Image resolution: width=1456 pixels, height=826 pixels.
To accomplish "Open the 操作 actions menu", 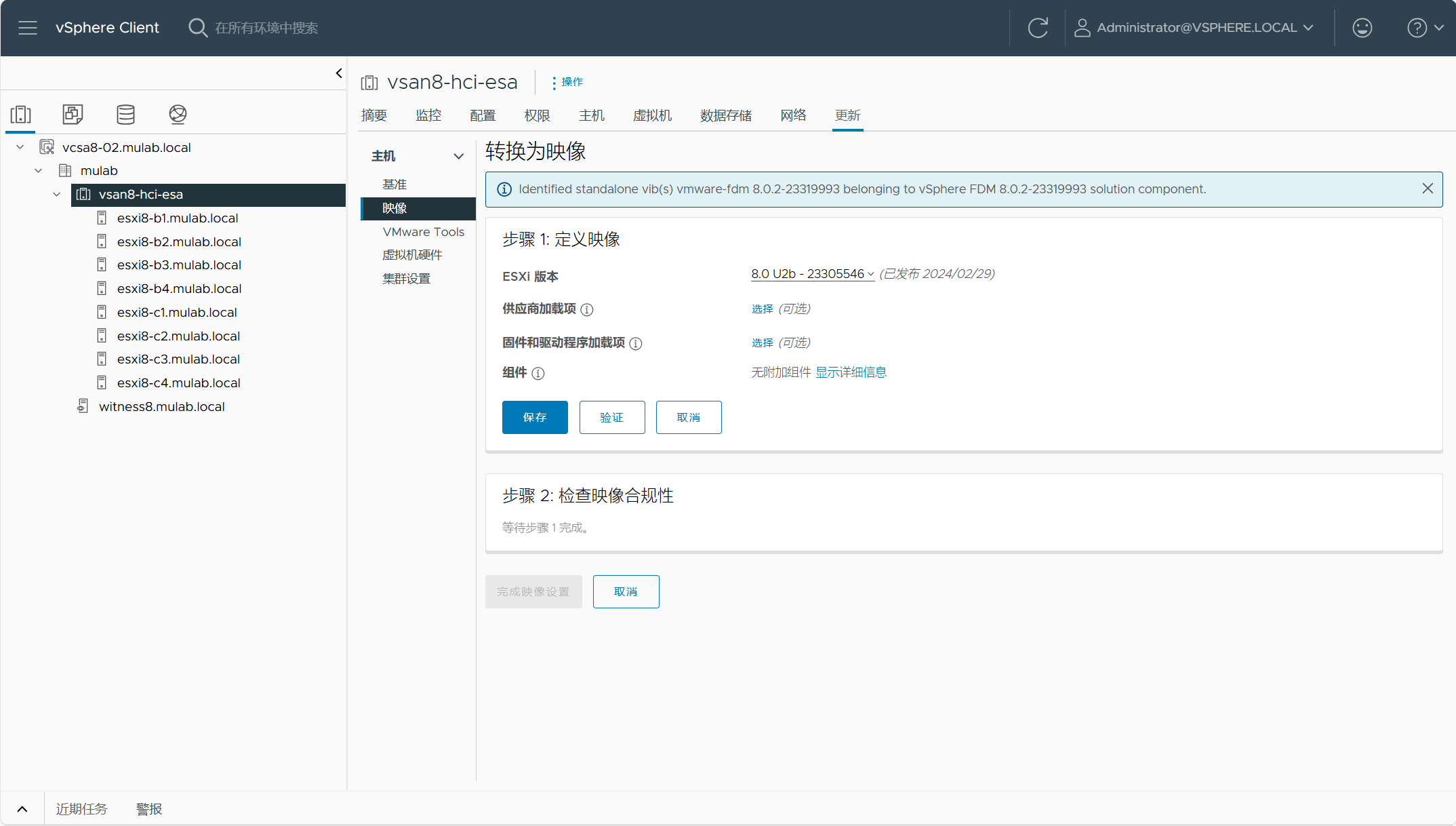I will click(567, 82).
